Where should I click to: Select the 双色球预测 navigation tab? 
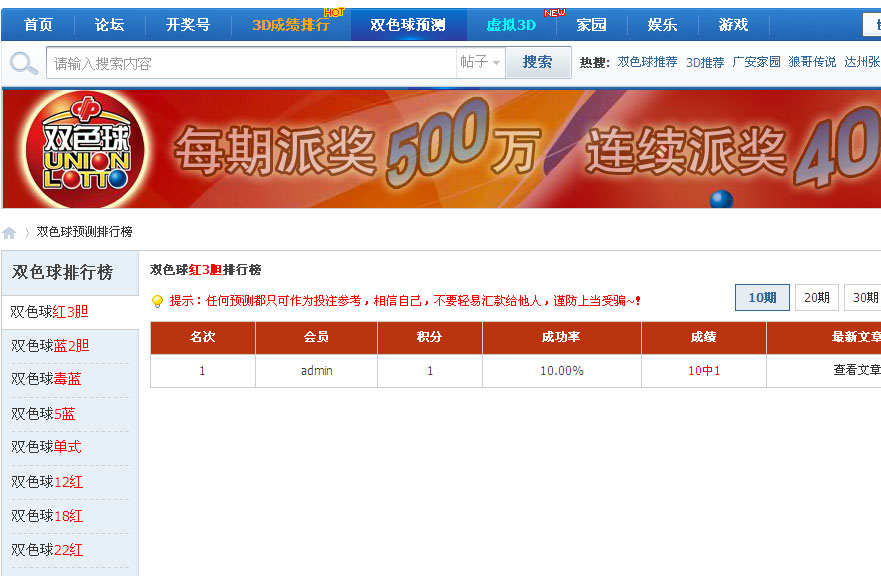point(408,25)
